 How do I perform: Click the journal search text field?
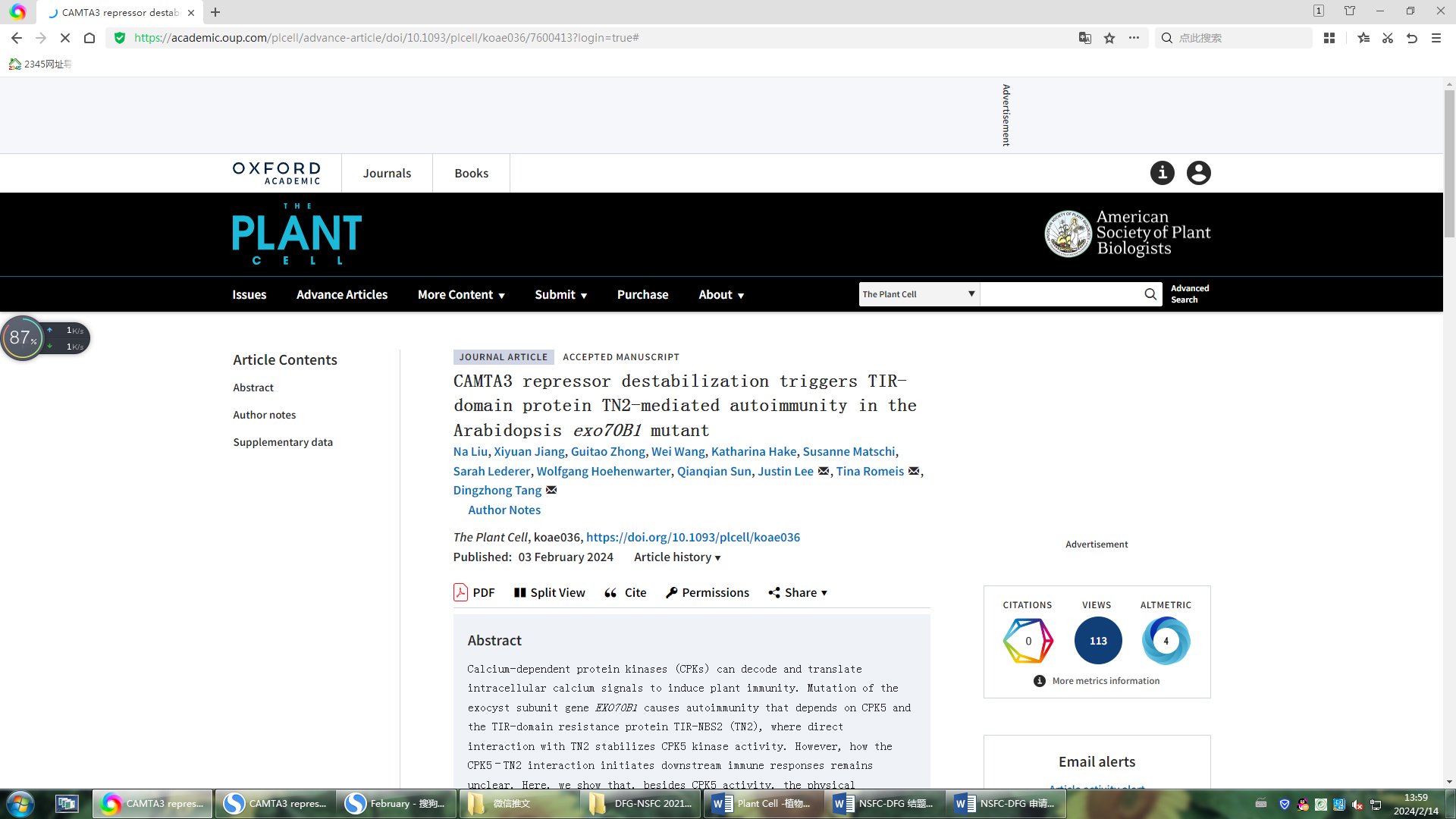coord(1060,294)
